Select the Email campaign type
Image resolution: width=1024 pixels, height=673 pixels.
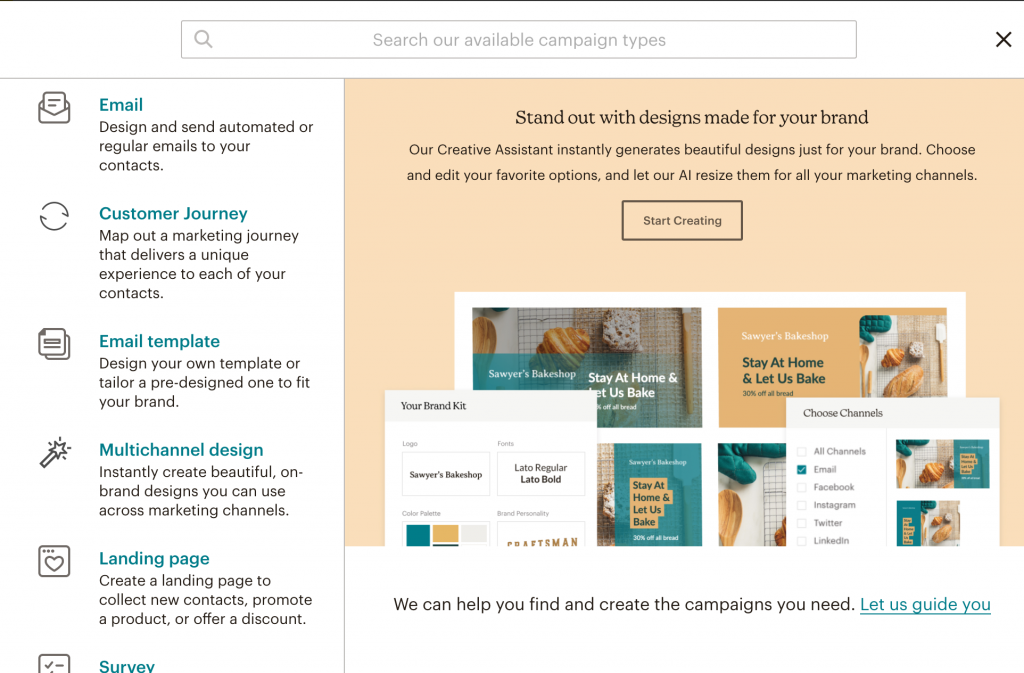121,104
